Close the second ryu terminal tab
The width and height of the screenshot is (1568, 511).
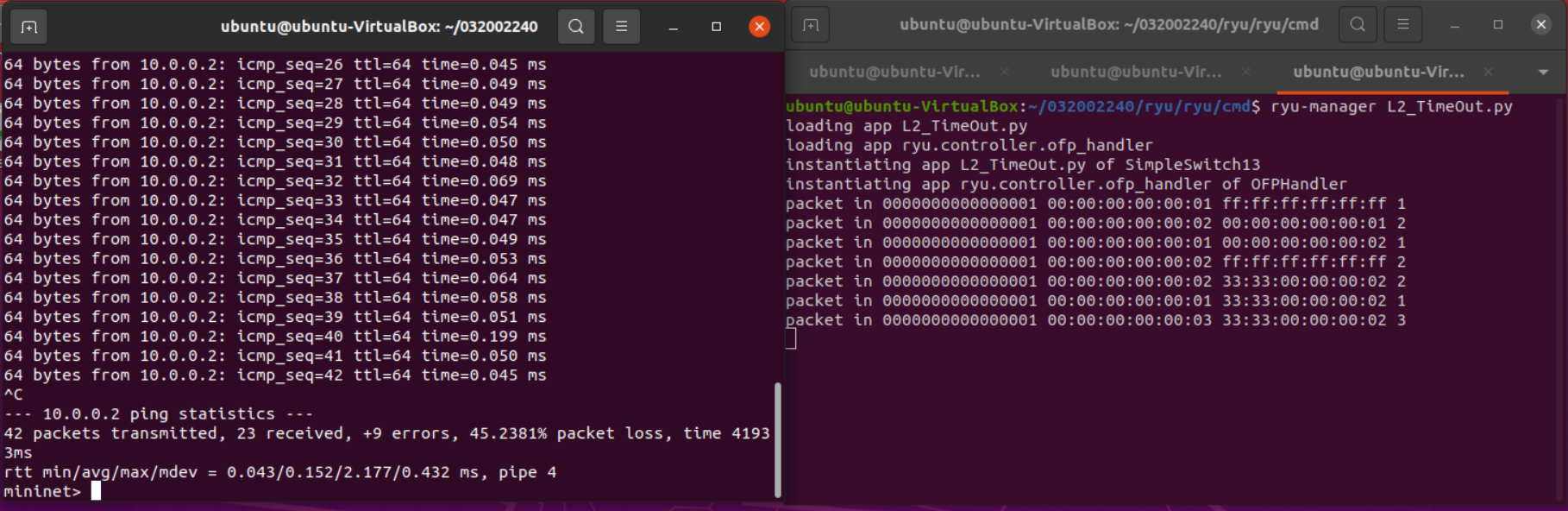[x=1246, y=72]
